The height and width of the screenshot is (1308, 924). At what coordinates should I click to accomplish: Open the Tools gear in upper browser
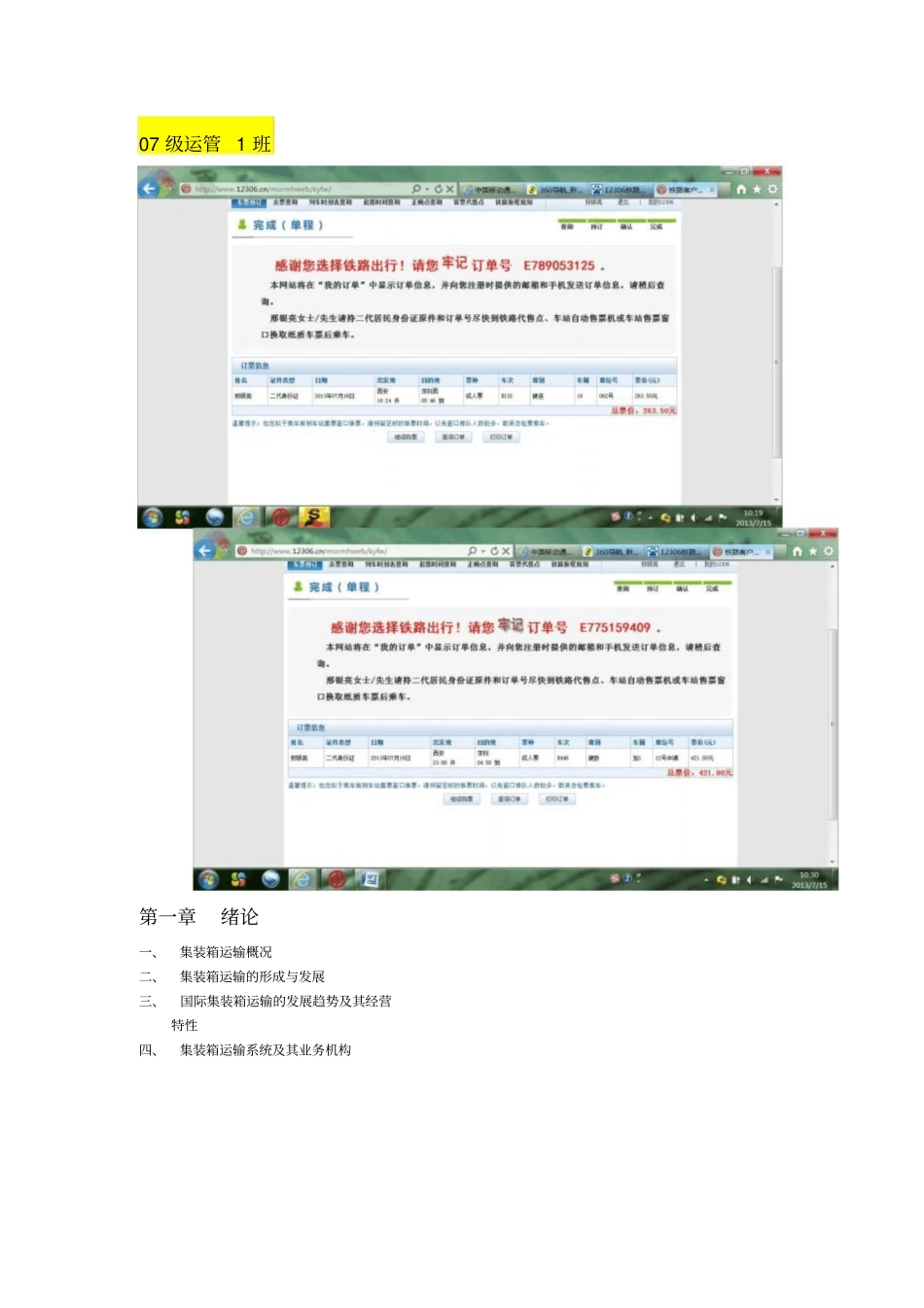pyautogui.click(x=772, y=189)
